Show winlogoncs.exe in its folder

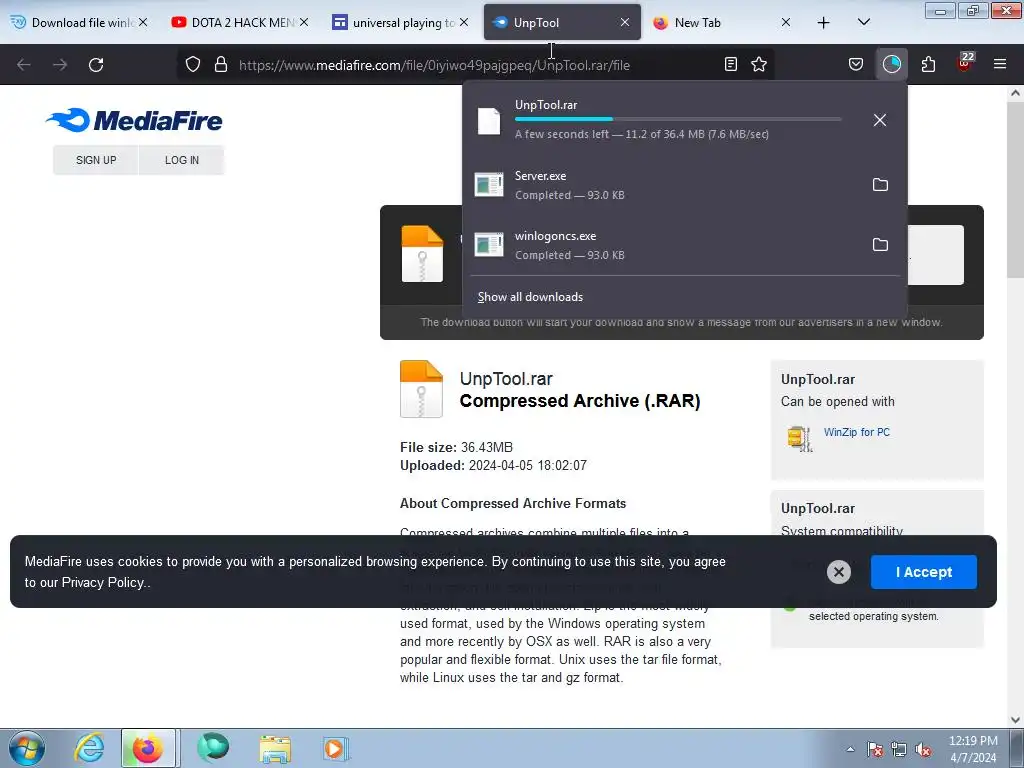(880, 245)
